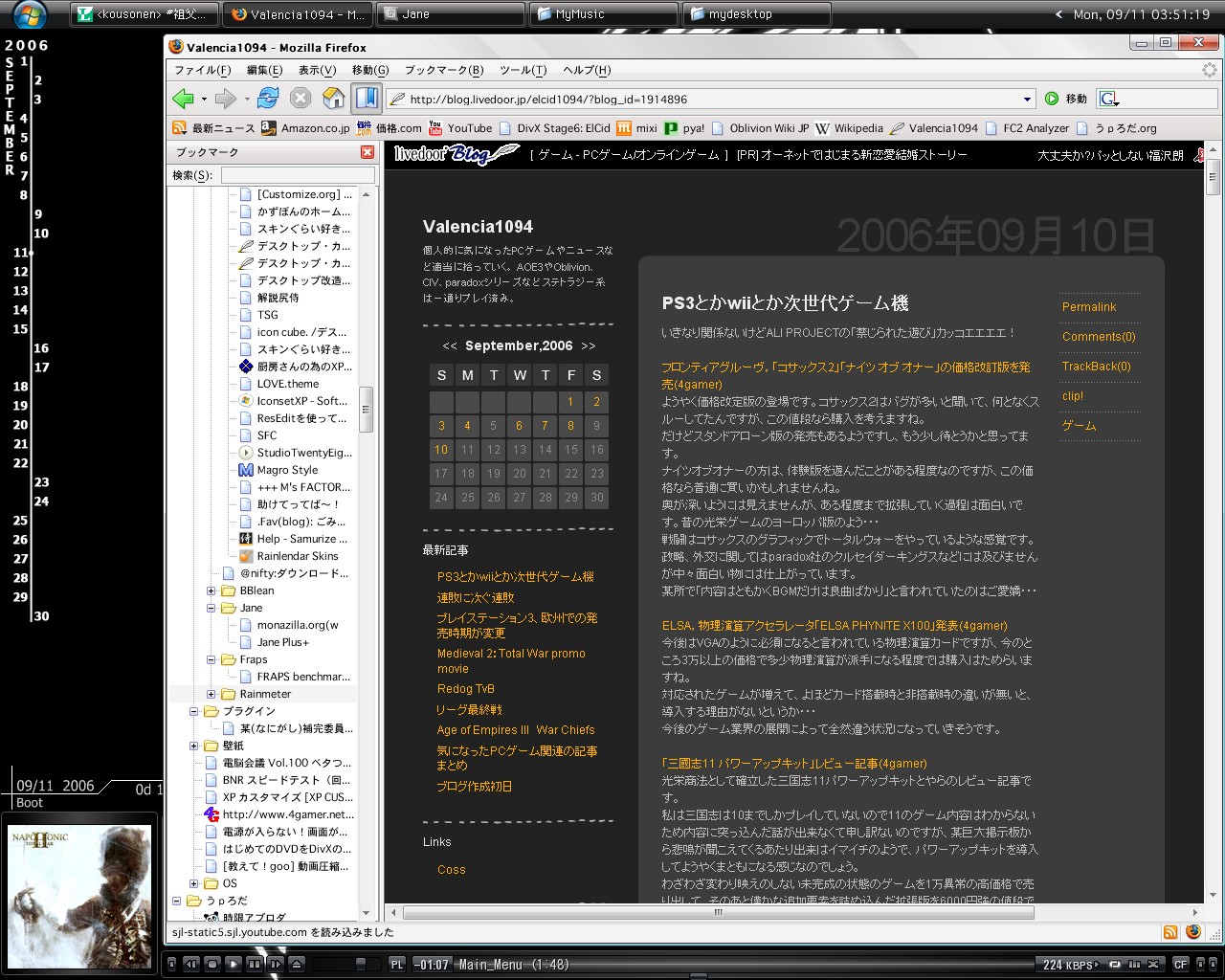This screenshot has height=980, width=1225.
Task: Collapse the Fraps bookmark folder
Action: click(212, 659)
